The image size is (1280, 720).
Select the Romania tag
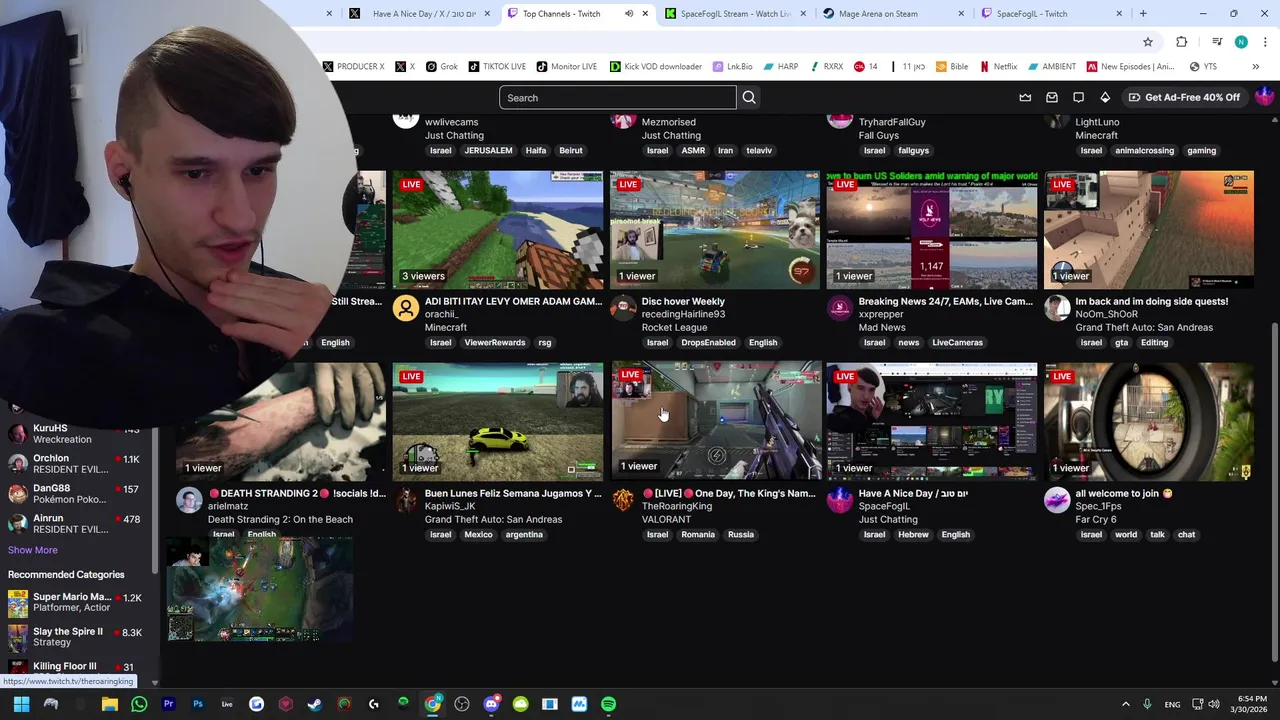point(697,534)
